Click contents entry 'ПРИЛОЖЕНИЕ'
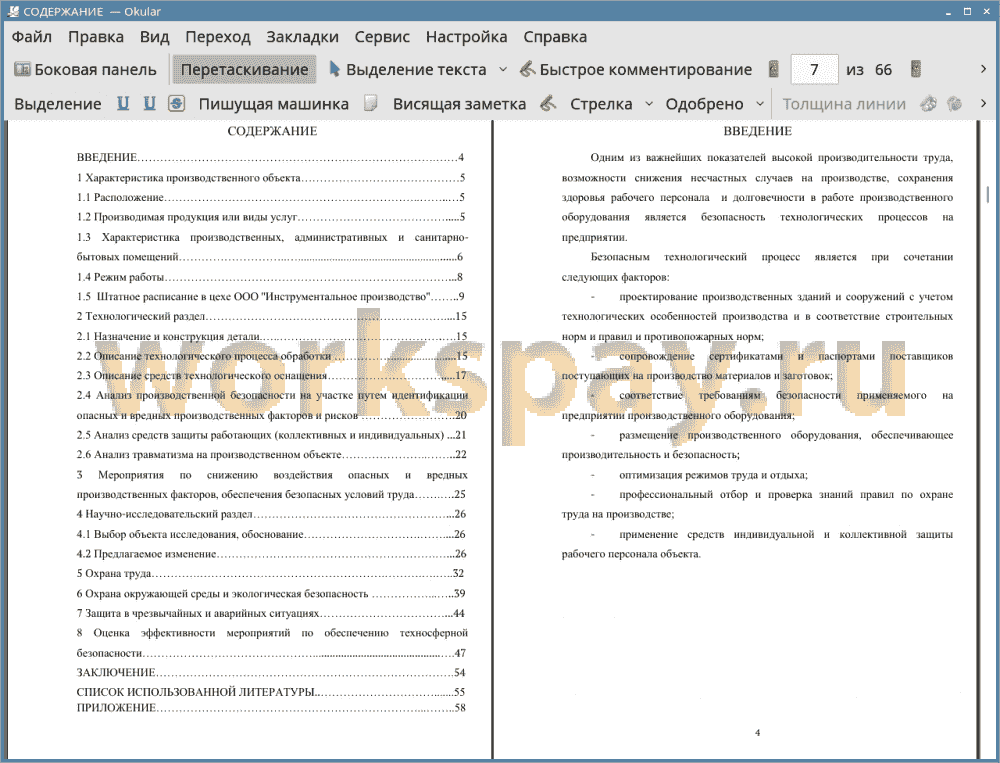The height and width of the screenshot is (763, 1000). pos(271,707)
